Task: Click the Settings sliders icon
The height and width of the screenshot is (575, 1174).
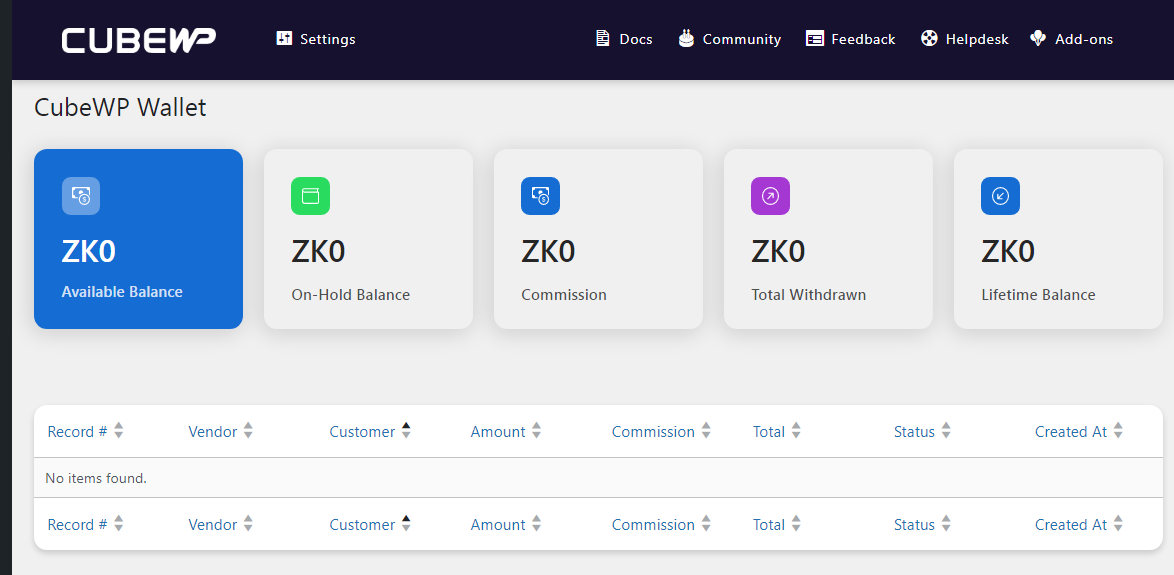Action: pyautogui.click(x=284, y=38)
